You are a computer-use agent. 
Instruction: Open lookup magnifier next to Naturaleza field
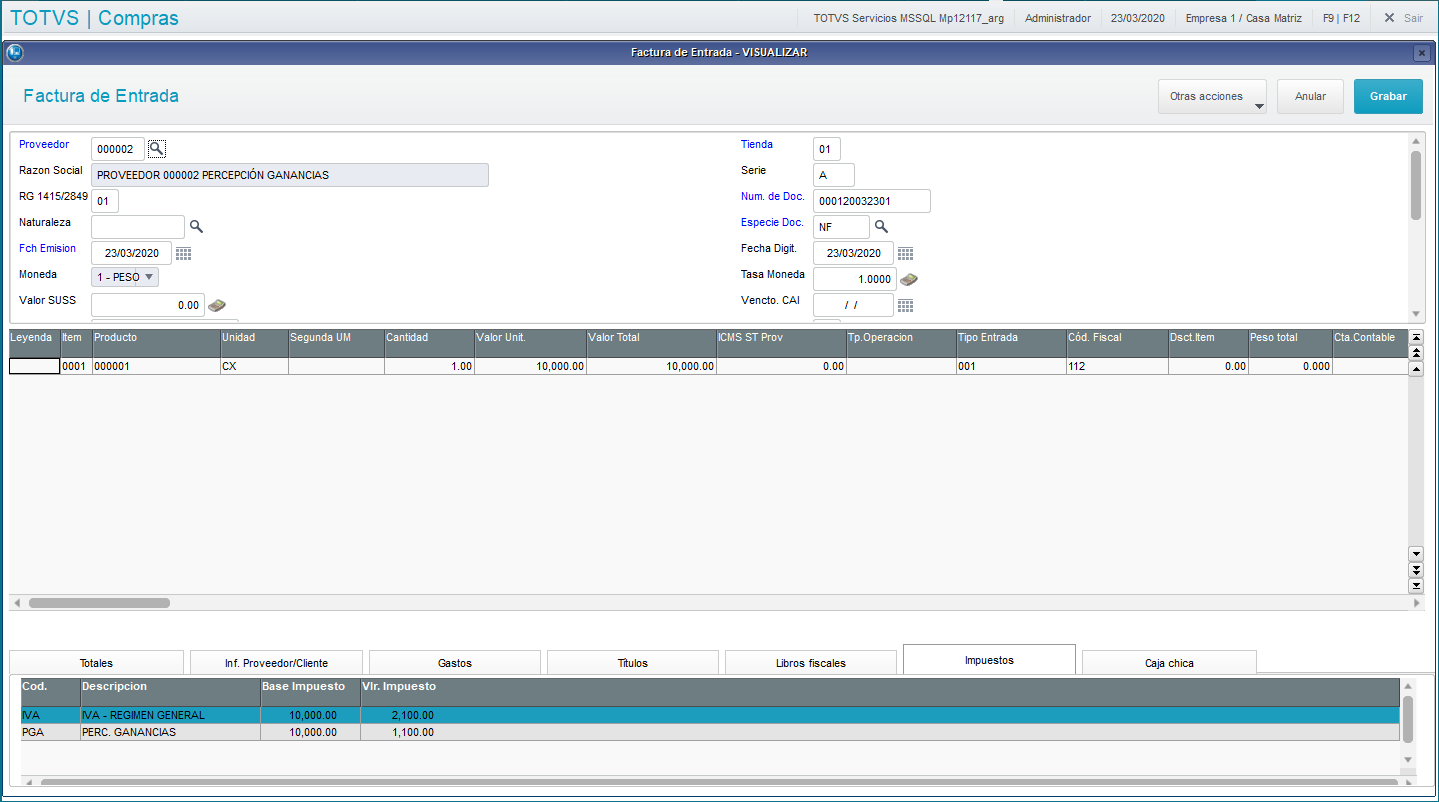click(196, 227)
